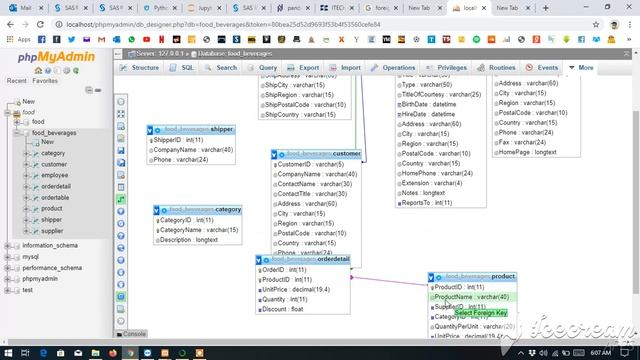Open navigation panel settings gear icon
Viewport: 640px width, 360px height.
tap(67, 71)
